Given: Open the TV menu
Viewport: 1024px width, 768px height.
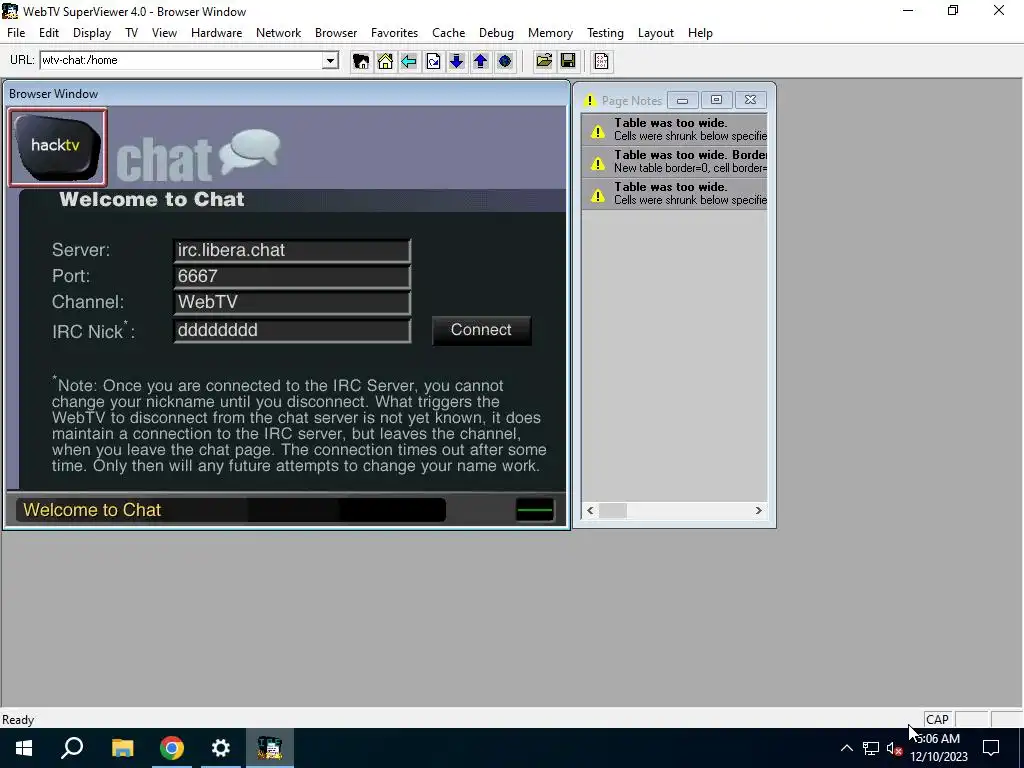Looking at the screenshot, I should [x=131, y=33].
